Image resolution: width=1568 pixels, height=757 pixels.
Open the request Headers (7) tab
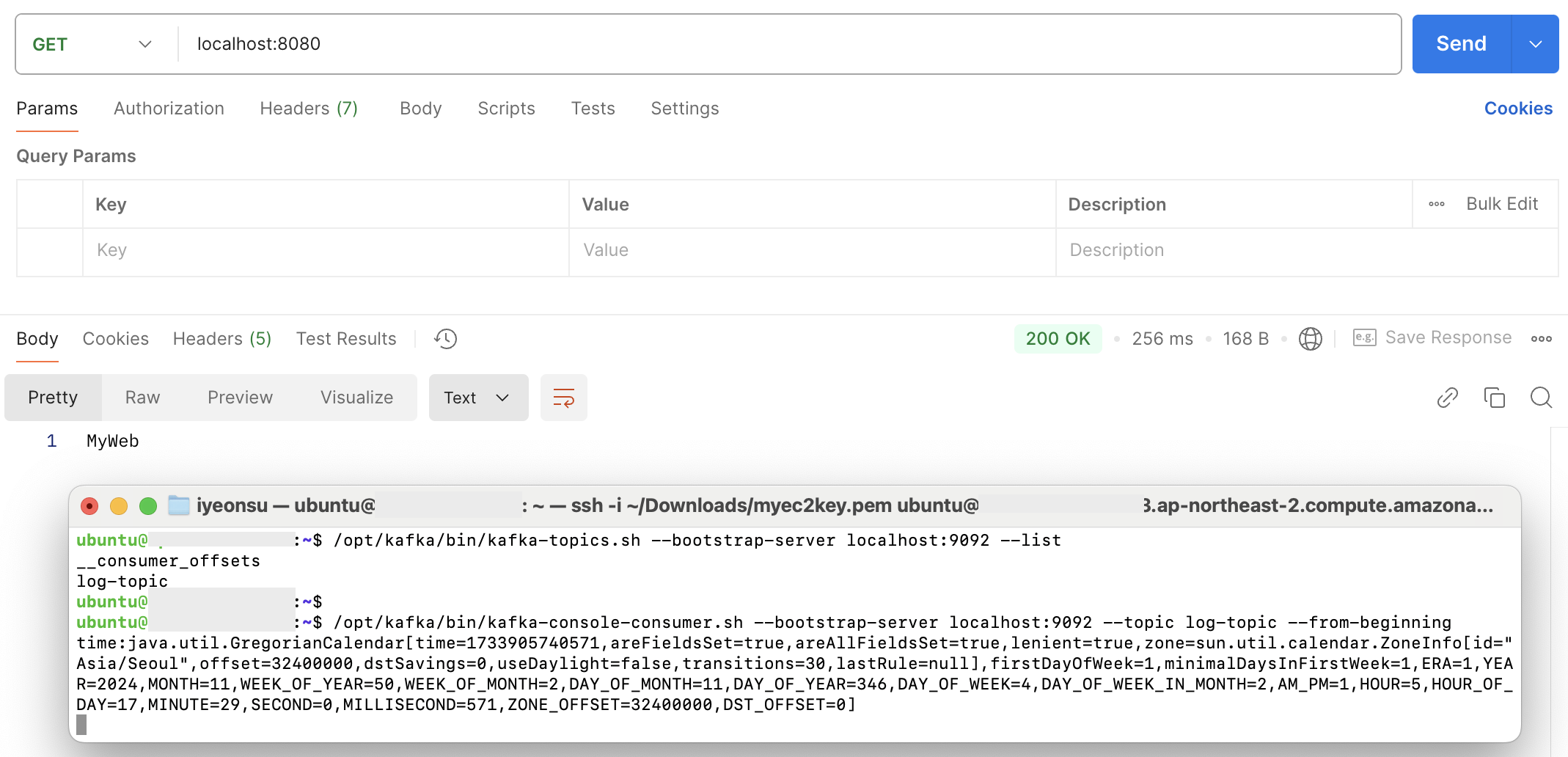click(x=309, y=109)
